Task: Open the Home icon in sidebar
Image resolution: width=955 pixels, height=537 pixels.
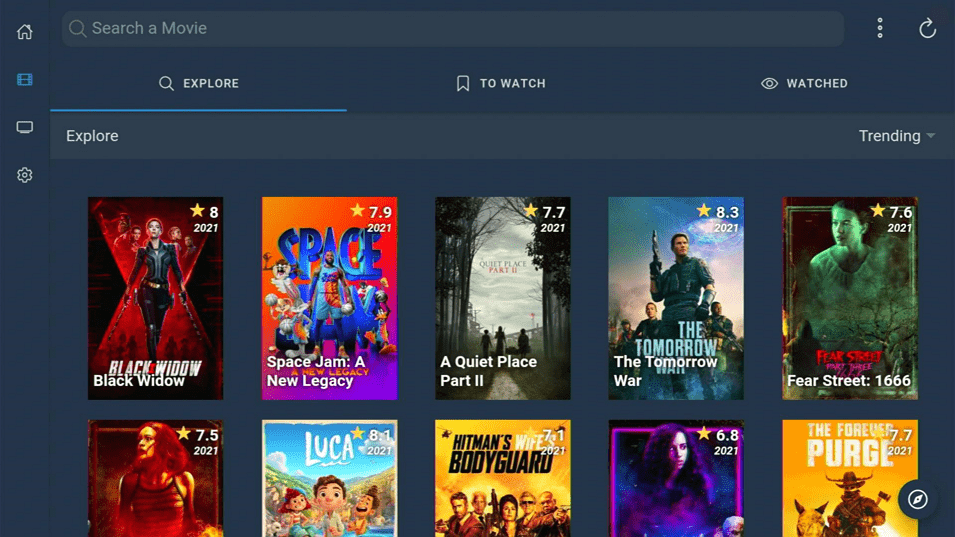Action: click(24, 32)
